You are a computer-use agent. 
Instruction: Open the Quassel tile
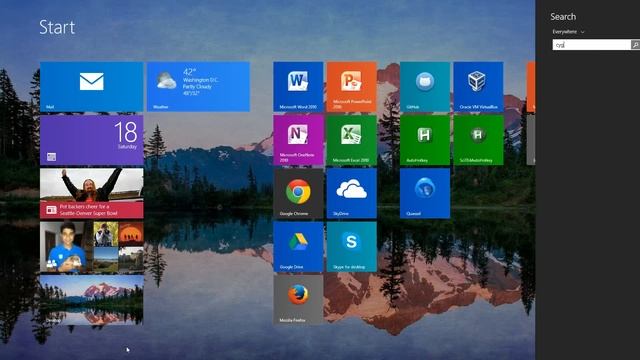[x=425, y=193]
